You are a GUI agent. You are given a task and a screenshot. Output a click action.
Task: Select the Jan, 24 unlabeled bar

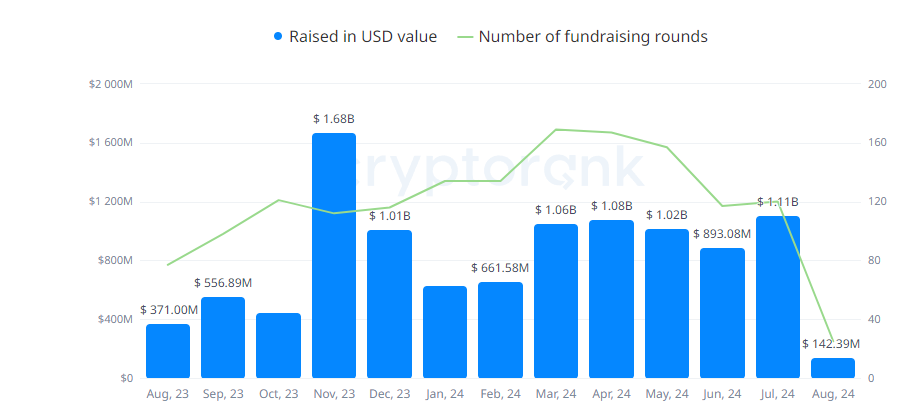click(x=445, y=332)
